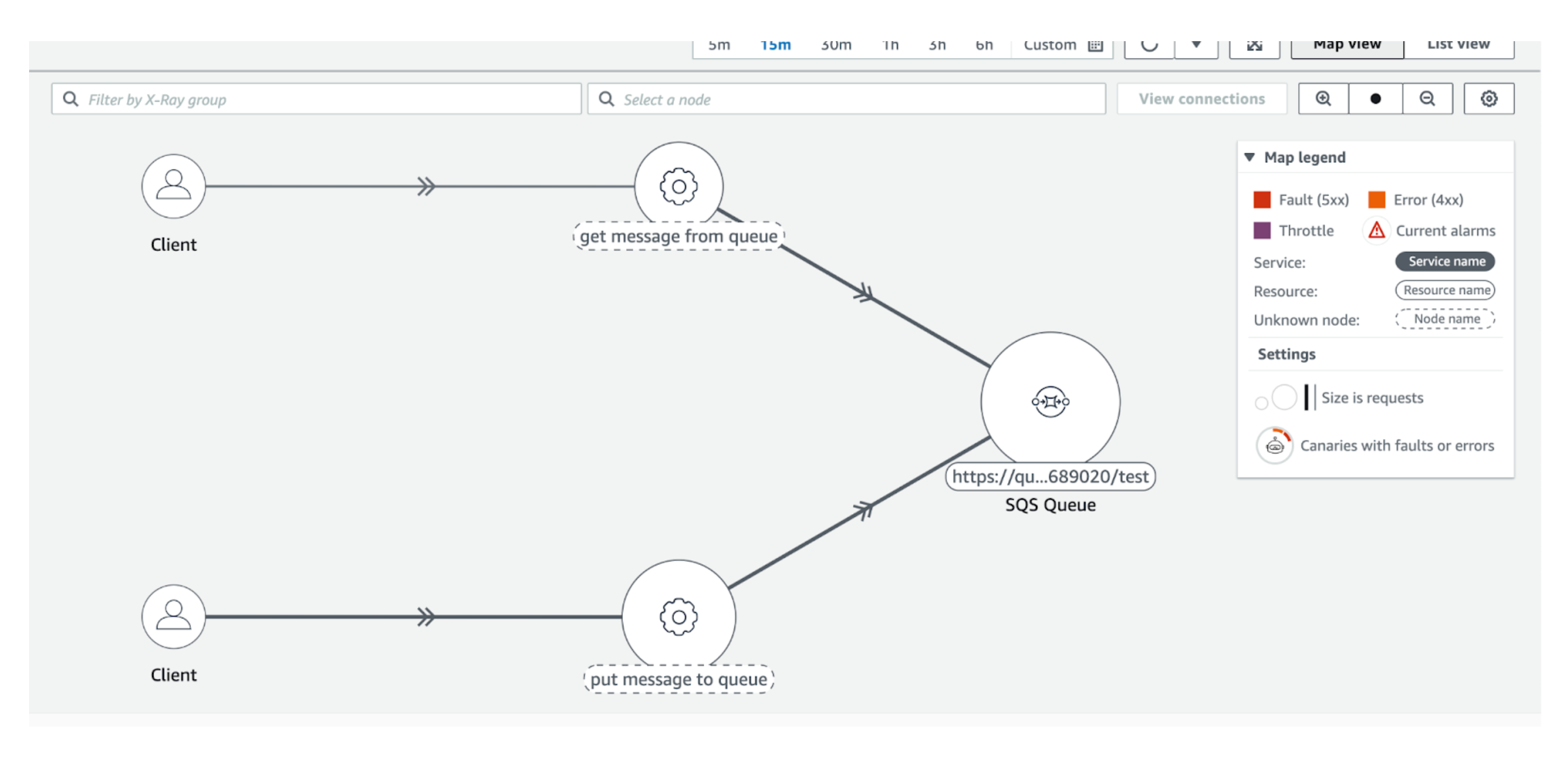The height and width of the screenshot is (763, 1568).
Task: Click the calendar icon next to Custom
Action: pyautogui.click(x=1095, y=46)
